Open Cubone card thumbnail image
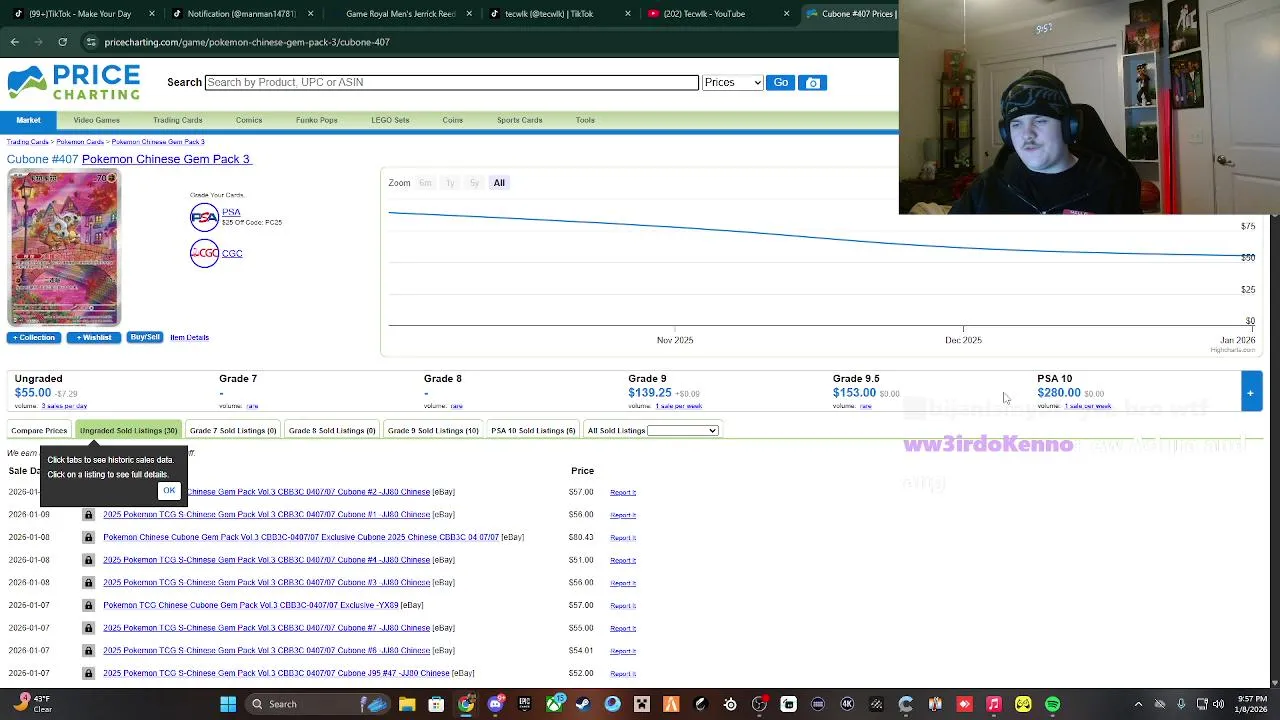The height and width of the screenshot is (720, 1280). point(63,249)
